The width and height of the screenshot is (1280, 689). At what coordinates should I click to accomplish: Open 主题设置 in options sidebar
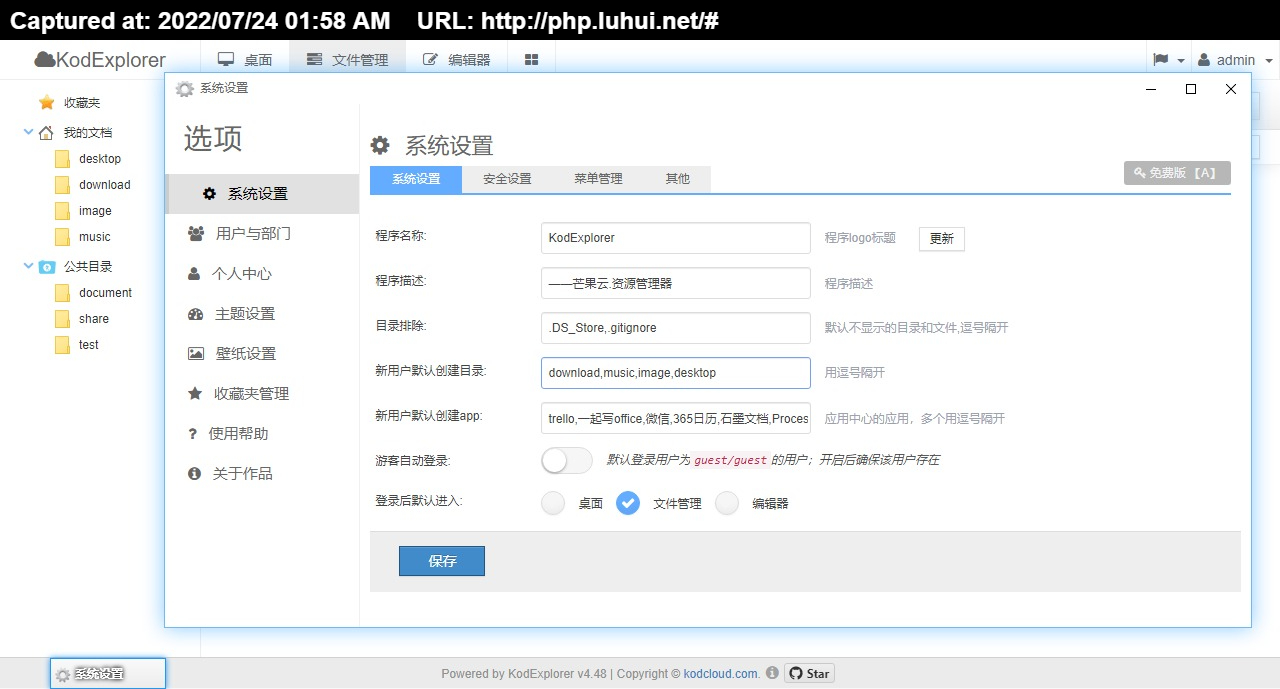(x=262, y=314)
